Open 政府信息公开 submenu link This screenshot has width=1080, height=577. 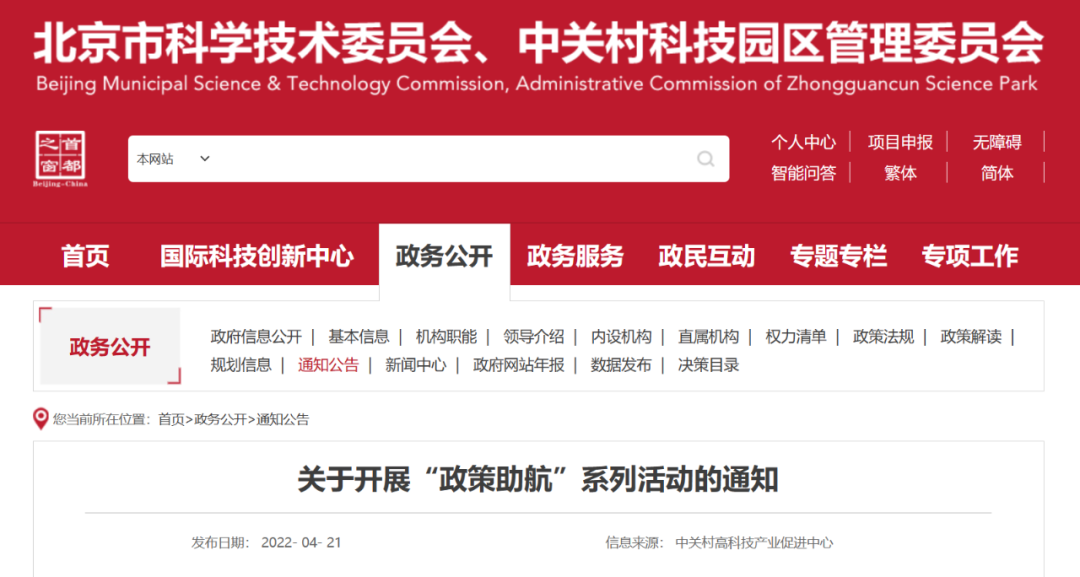pos(256,337)
